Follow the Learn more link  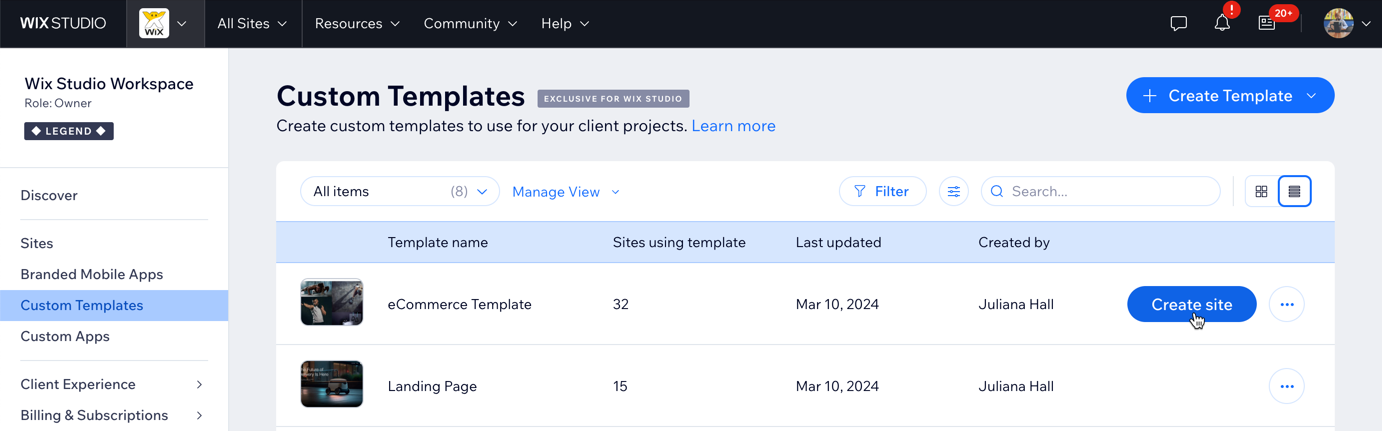coord(733,126)
